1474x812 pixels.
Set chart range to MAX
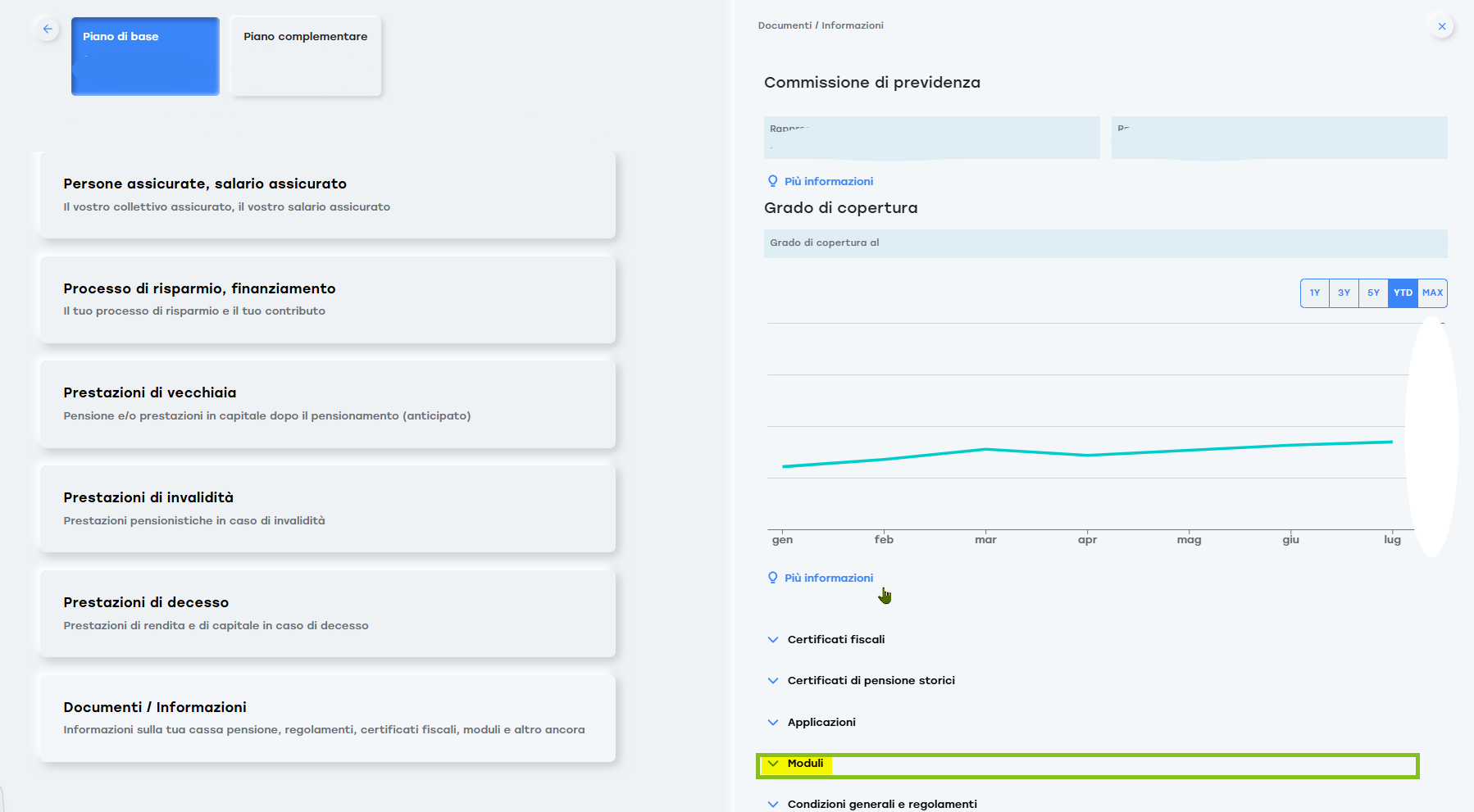point(1432,293)
